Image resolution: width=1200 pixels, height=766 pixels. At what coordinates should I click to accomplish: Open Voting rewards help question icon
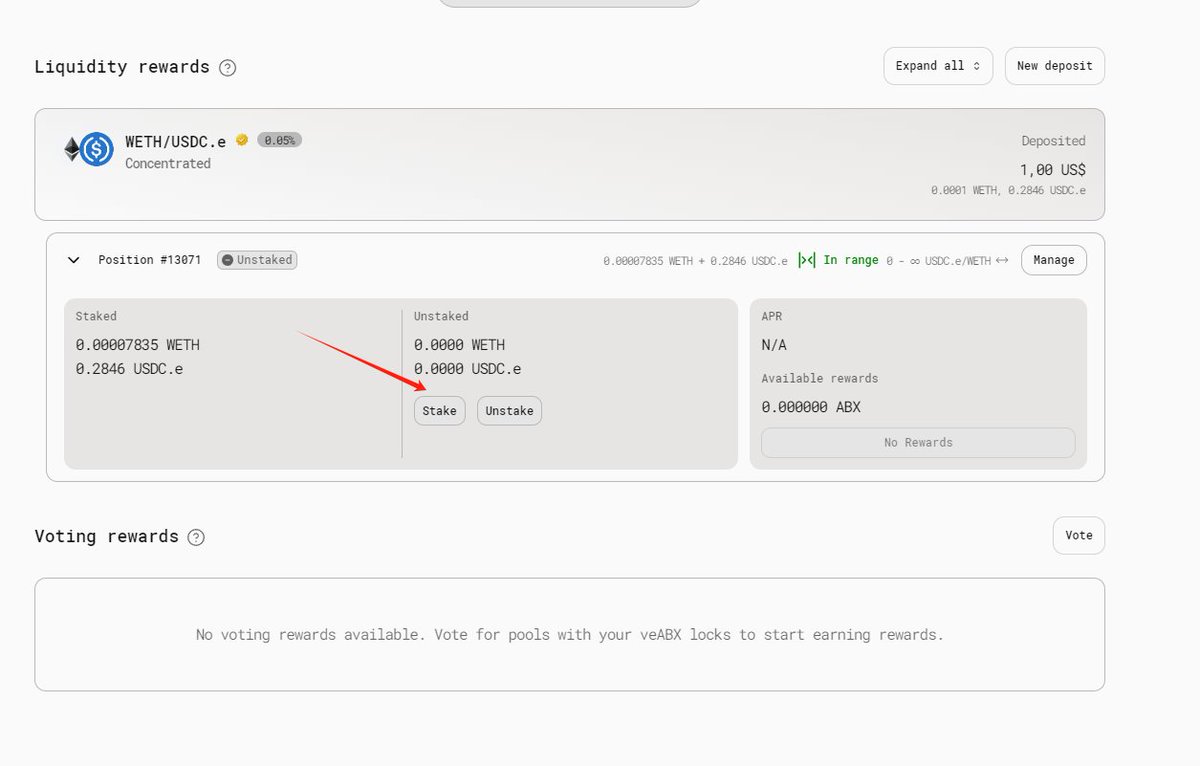coord(196,537)
